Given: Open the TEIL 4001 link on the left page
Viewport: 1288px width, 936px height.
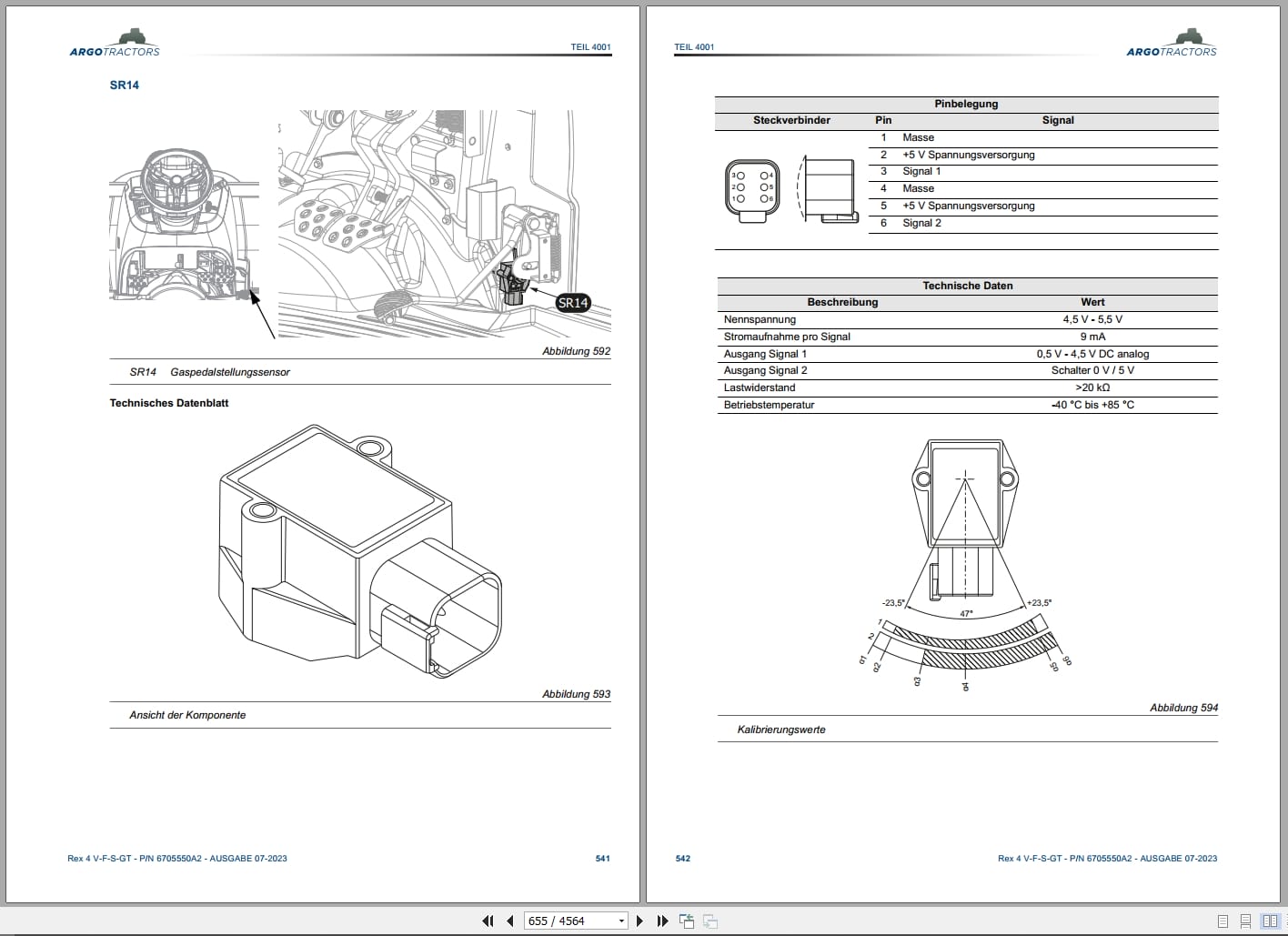Looking at the screenshot, I should coord(590,46).
